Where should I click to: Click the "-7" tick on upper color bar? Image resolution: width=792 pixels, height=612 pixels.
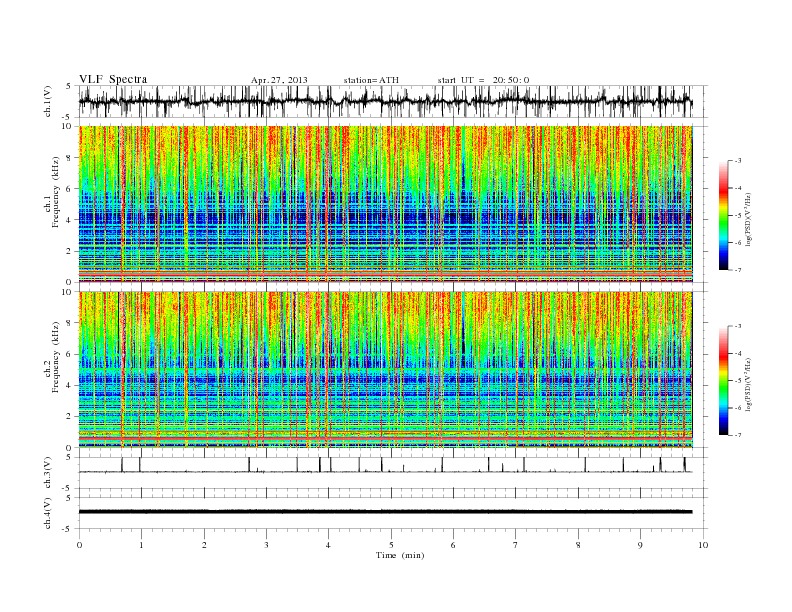pyautogui.click(x=737, y=270)
